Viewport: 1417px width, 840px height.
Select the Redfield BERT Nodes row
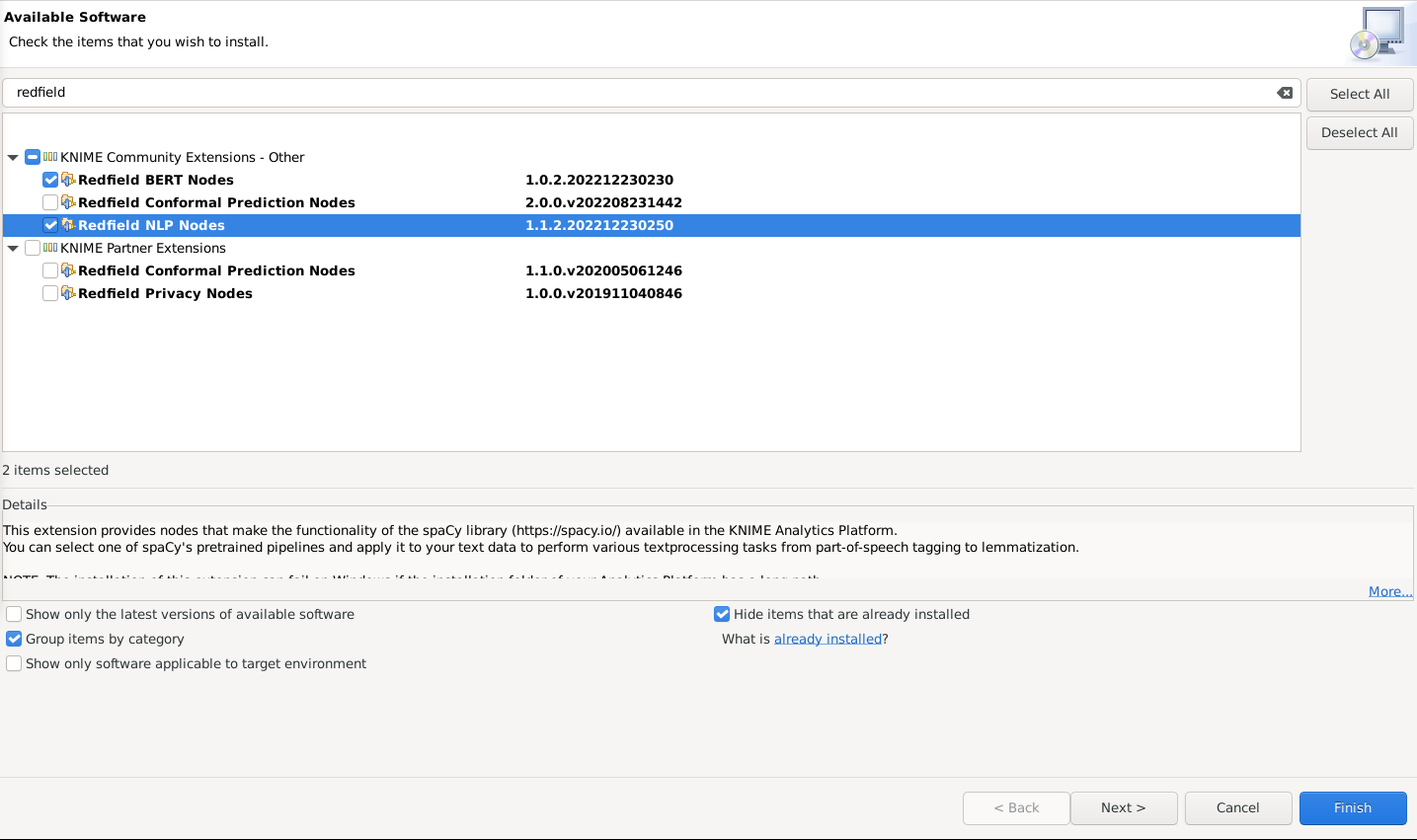coord(652,180)
